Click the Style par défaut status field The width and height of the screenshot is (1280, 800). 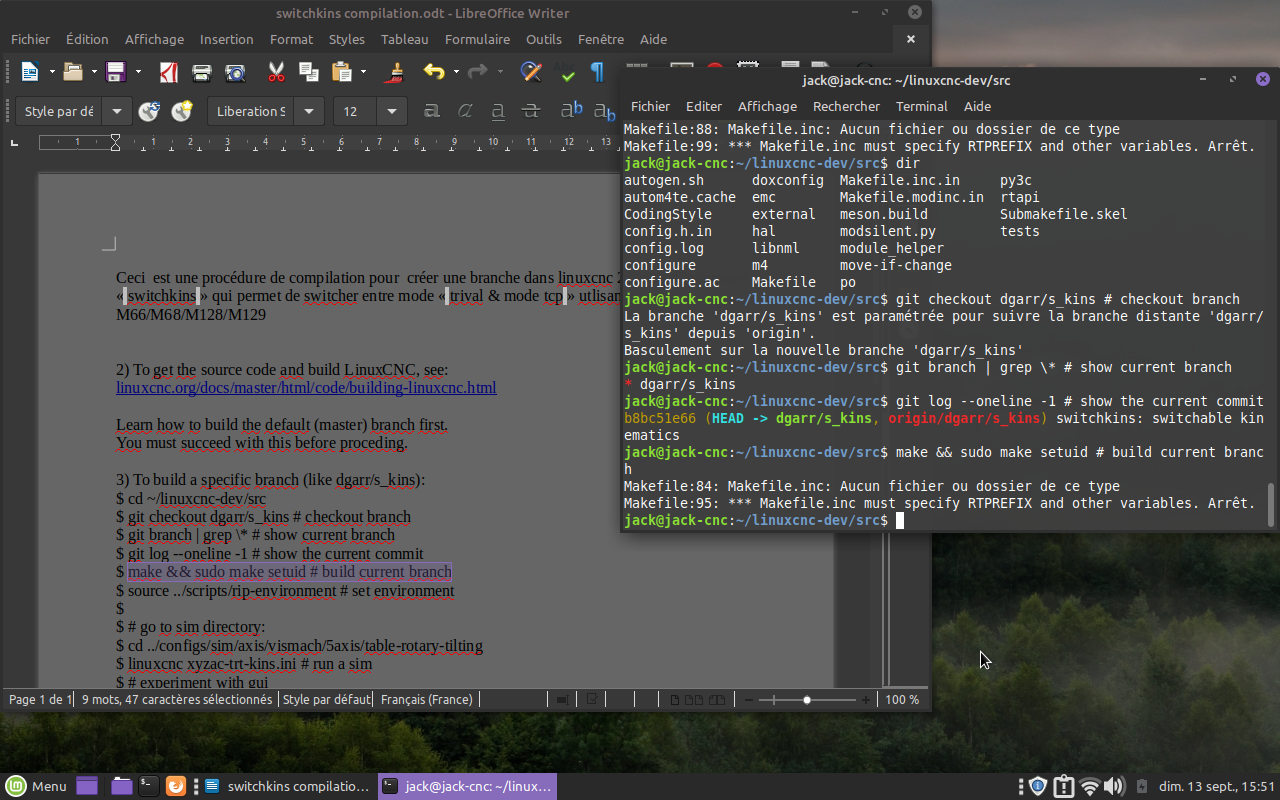pos(327,699)
